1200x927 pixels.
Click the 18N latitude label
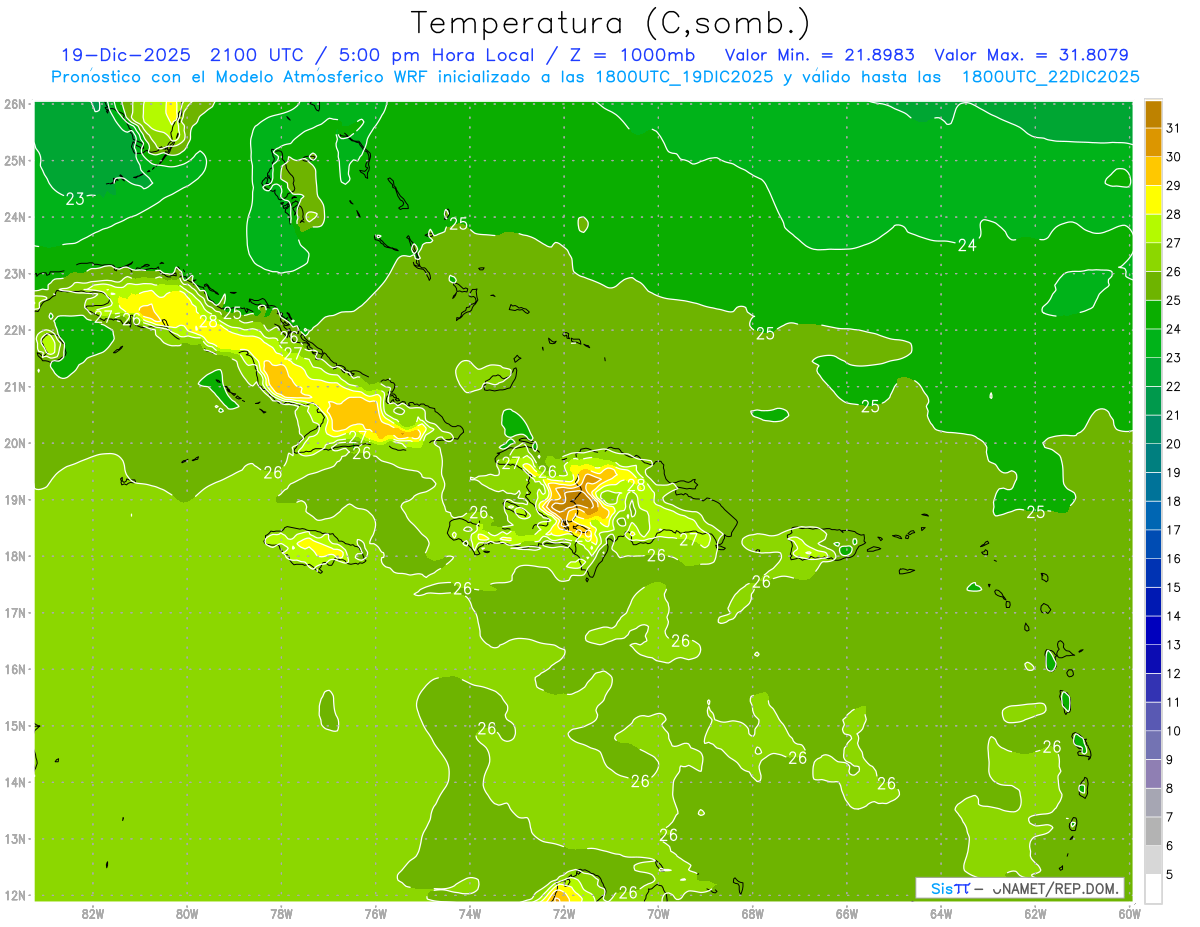pos(15,556)
